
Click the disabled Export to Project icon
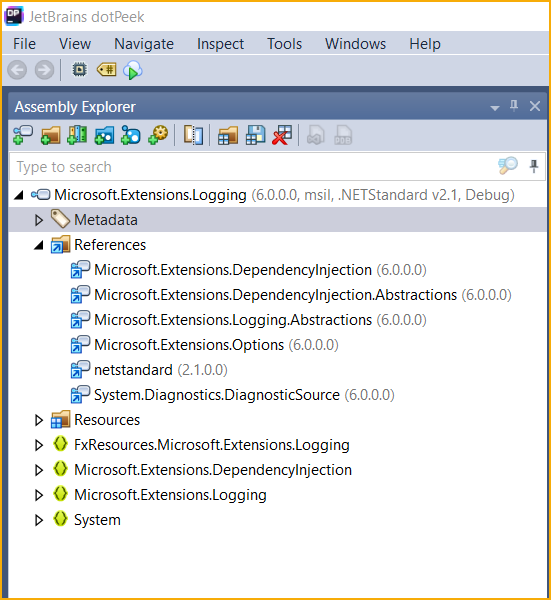click(316, 135)
